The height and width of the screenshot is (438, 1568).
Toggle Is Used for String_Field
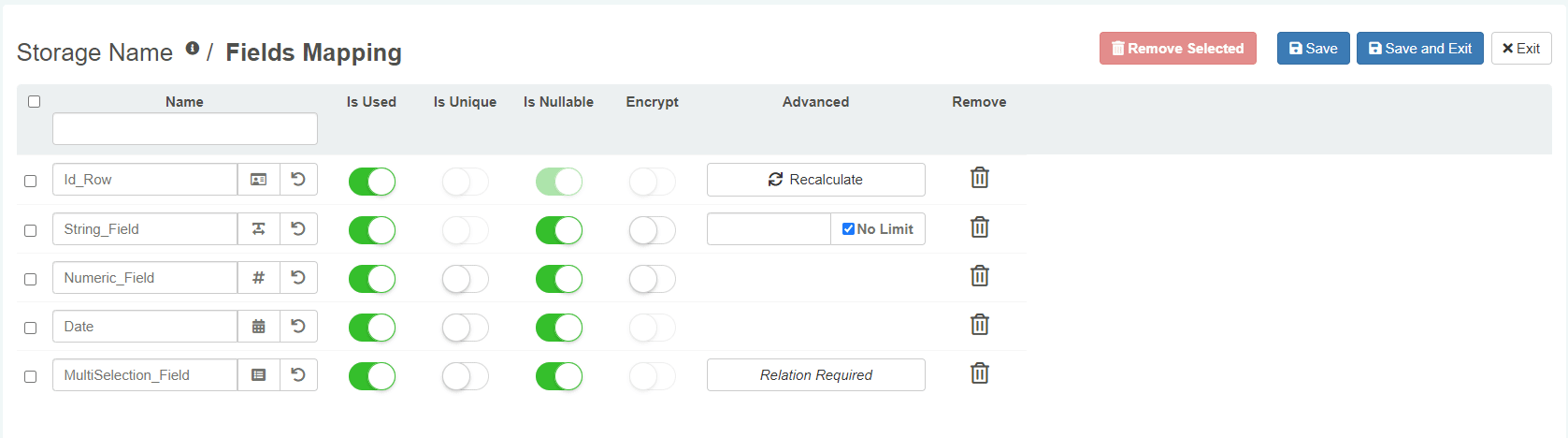372,230
